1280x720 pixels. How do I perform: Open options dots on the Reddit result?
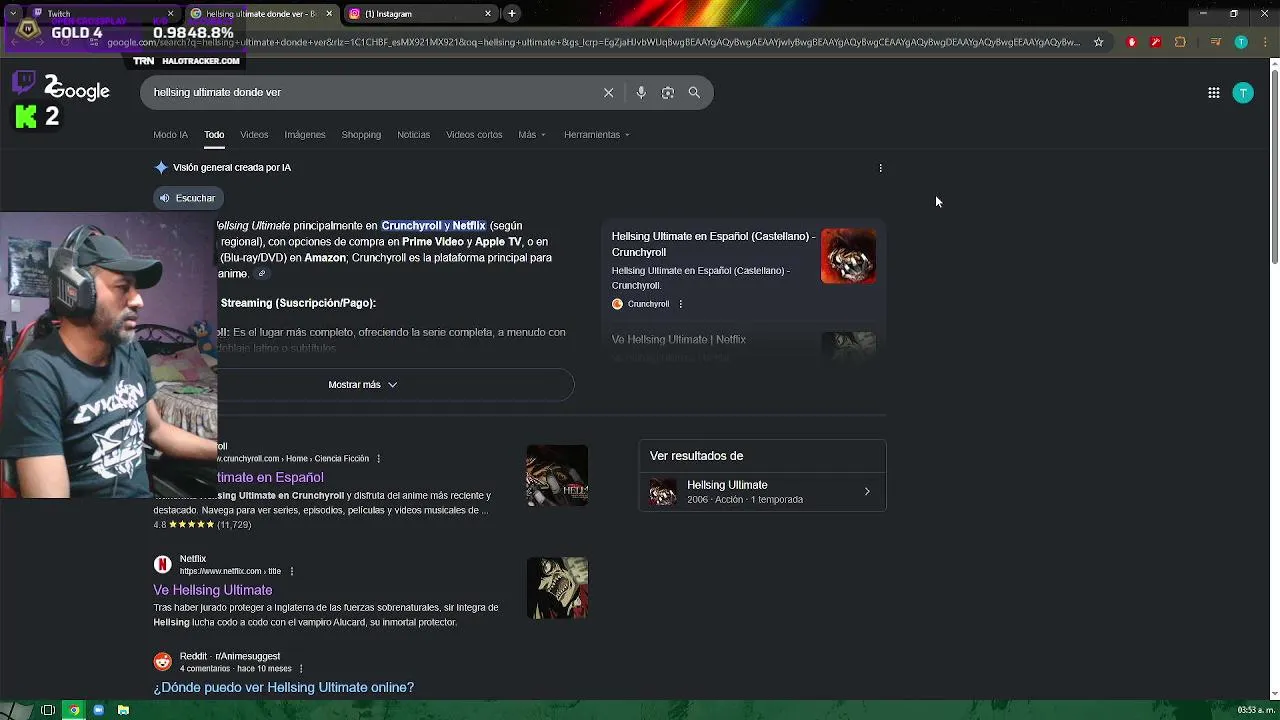tap(301, 669)
